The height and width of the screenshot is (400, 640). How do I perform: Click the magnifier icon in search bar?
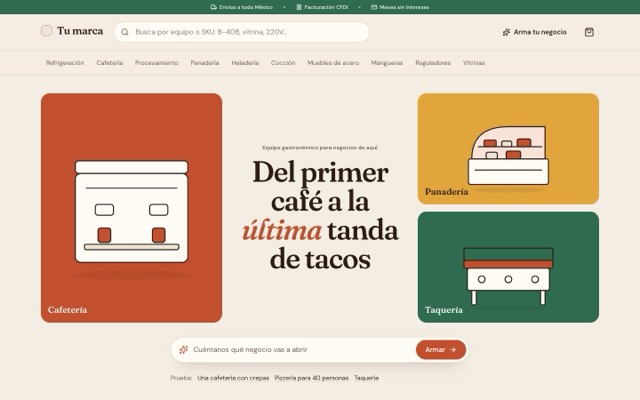[x=125, y=32]
